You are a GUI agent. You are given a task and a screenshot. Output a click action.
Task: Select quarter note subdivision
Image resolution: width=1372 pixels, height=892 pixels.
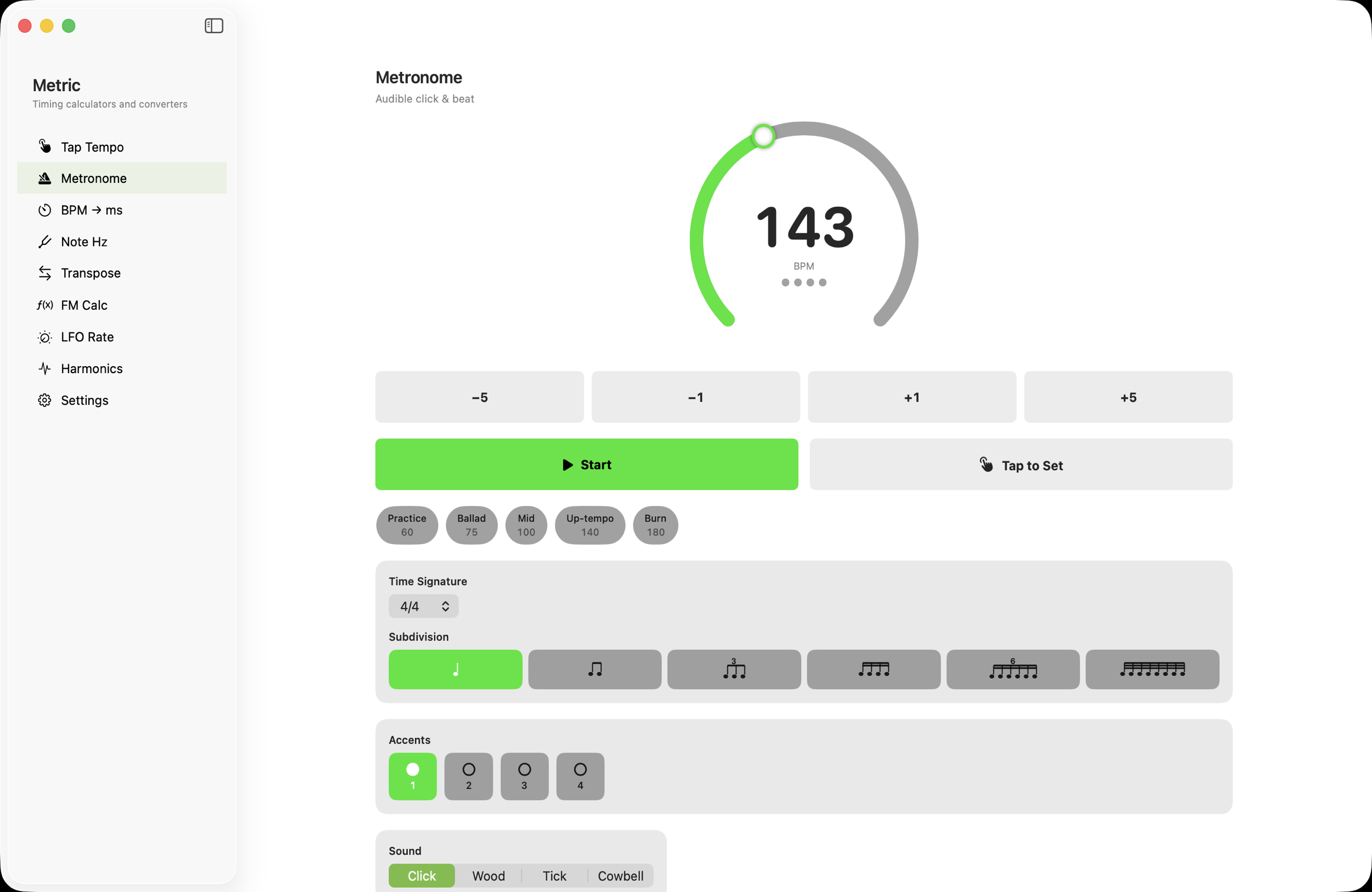click(x=456, y=670)
